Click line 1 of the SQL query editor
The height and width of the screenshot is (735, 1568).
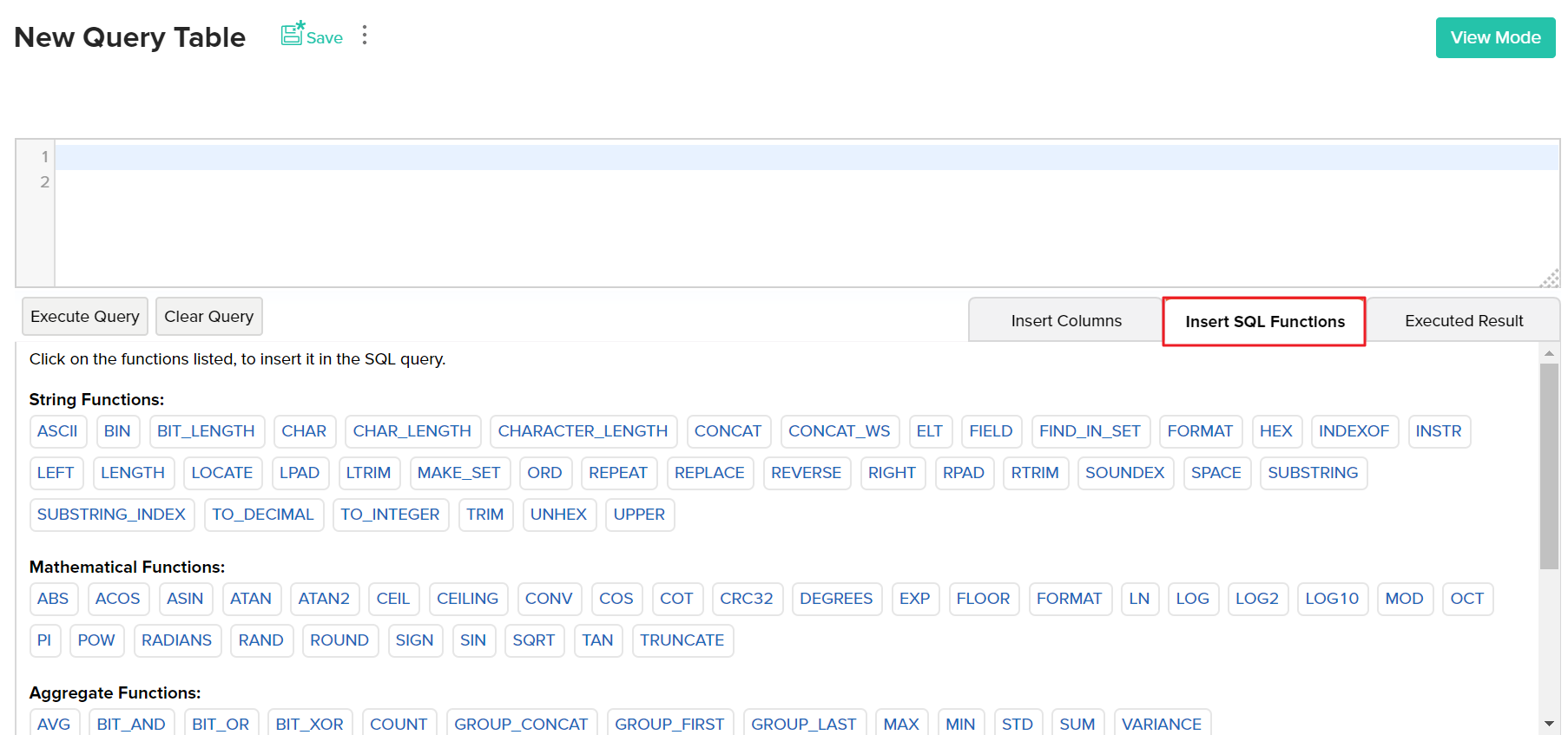[807, 158]
